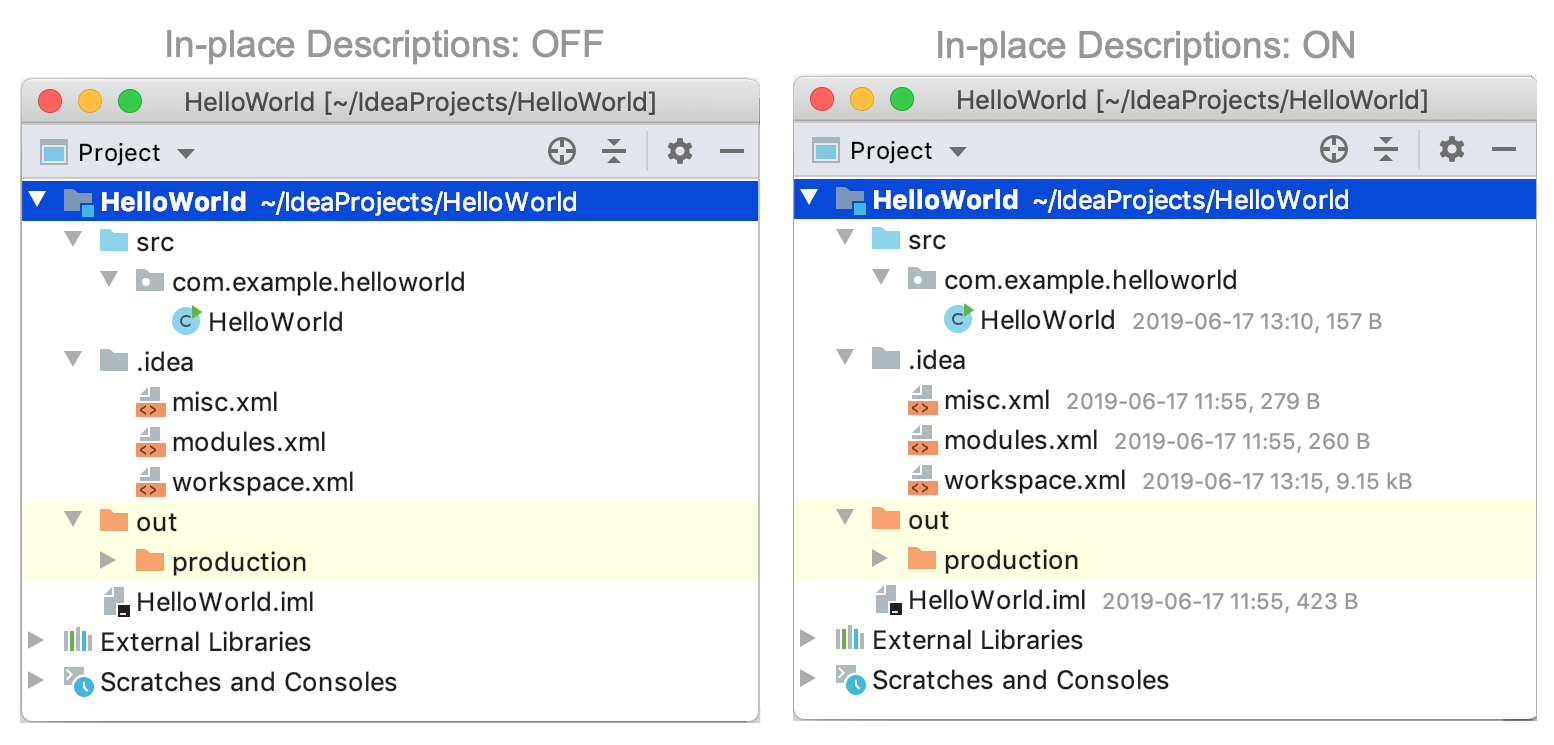Select HelloWorld class name in left window
This screenshot has width=1554, height=745.
pos(276,322)
